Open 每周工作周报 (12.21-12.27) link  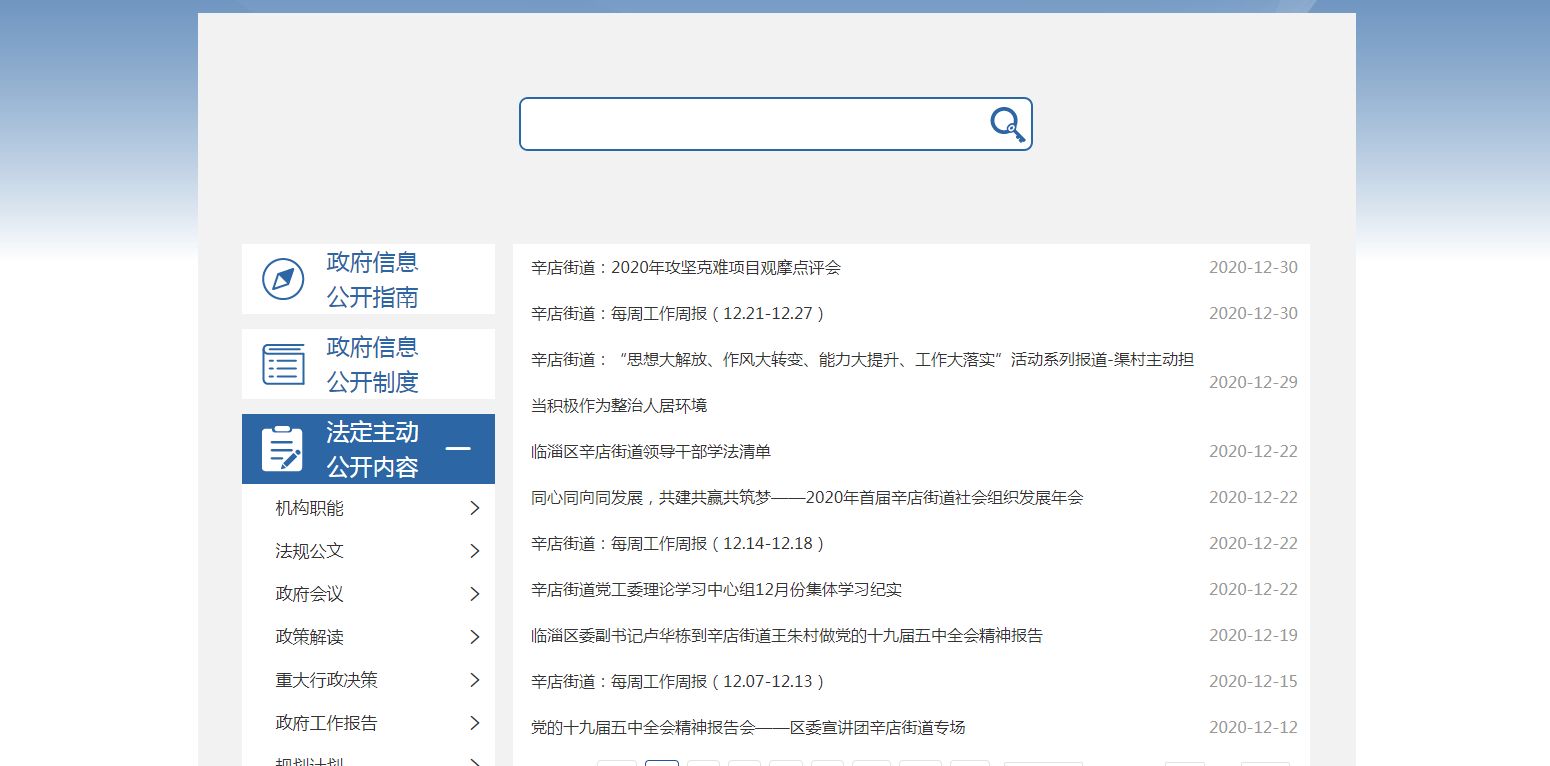point(679,313)
